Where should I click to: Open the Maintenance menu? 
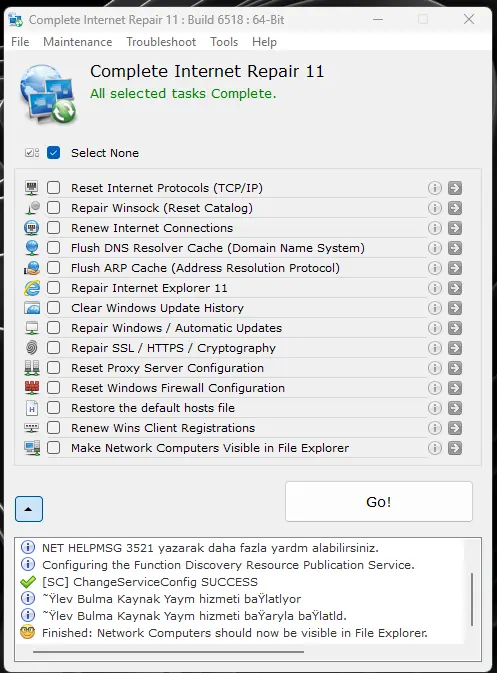[78, 42]
